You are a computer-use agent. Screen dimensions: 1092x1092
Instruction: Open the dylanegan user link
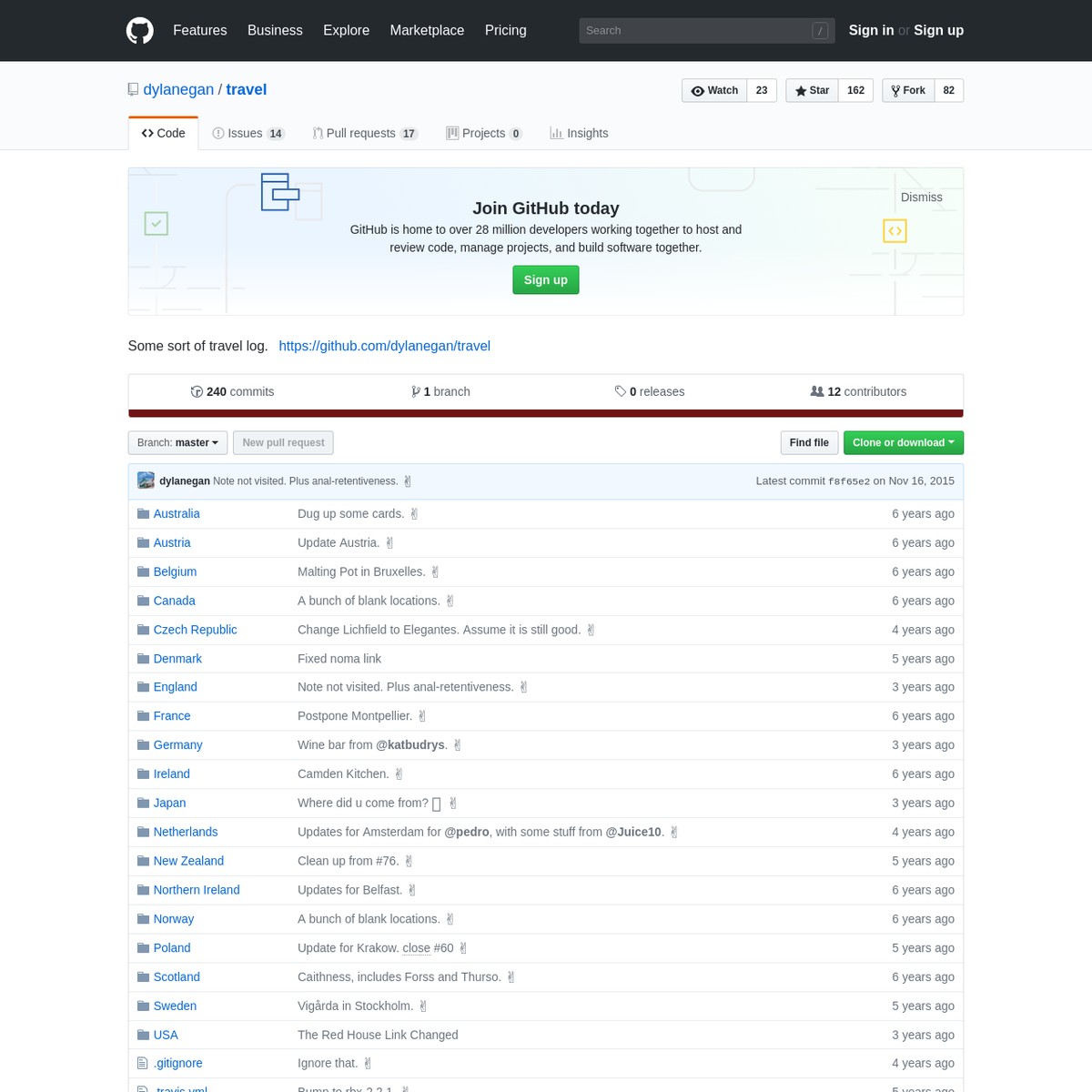(x=178, y=89)
